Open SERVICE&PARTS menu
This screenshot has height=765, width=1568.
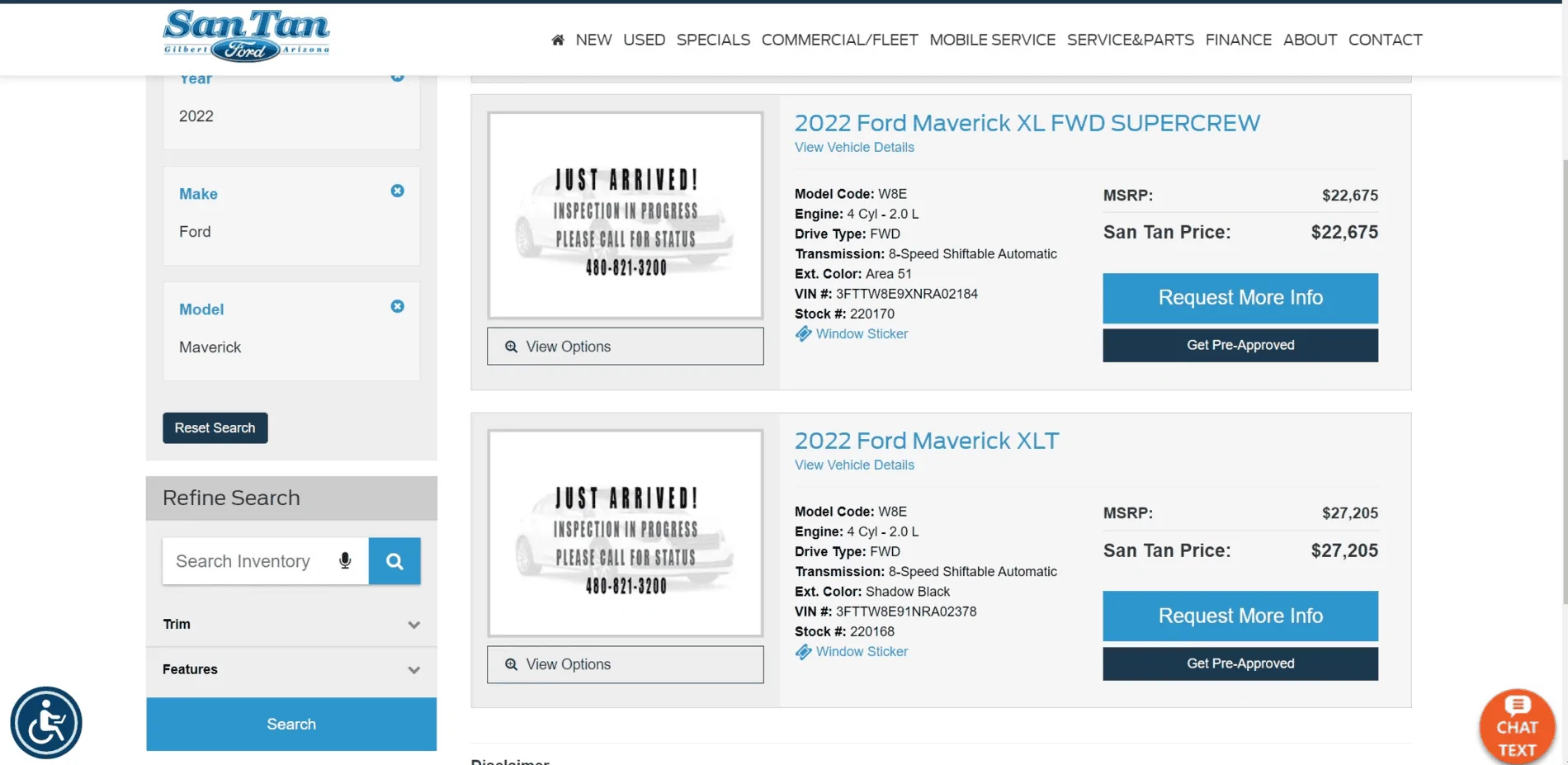(x=1131, y=40)
